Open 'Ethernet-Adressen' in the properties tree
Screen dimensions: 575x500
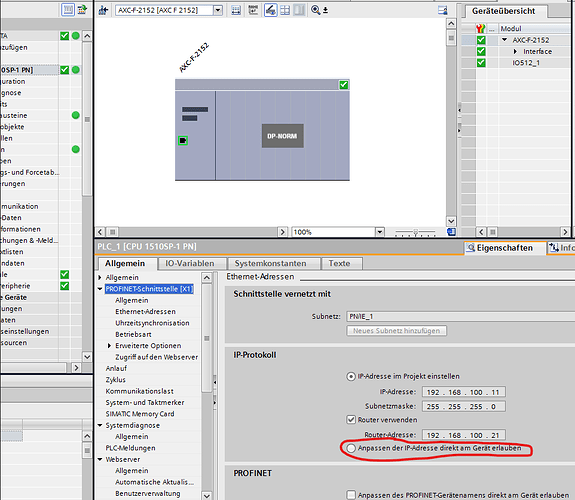[146, 311]
